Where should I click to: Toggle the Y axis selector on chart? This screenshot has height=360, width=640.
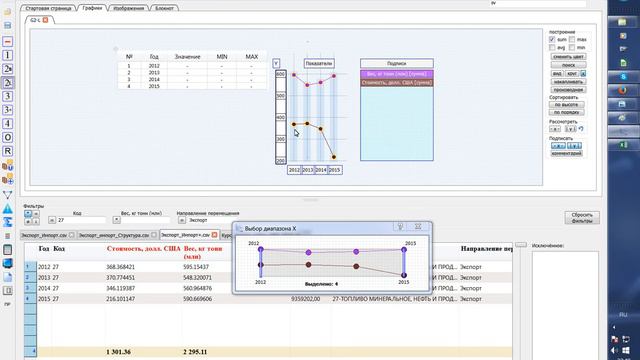276,63
